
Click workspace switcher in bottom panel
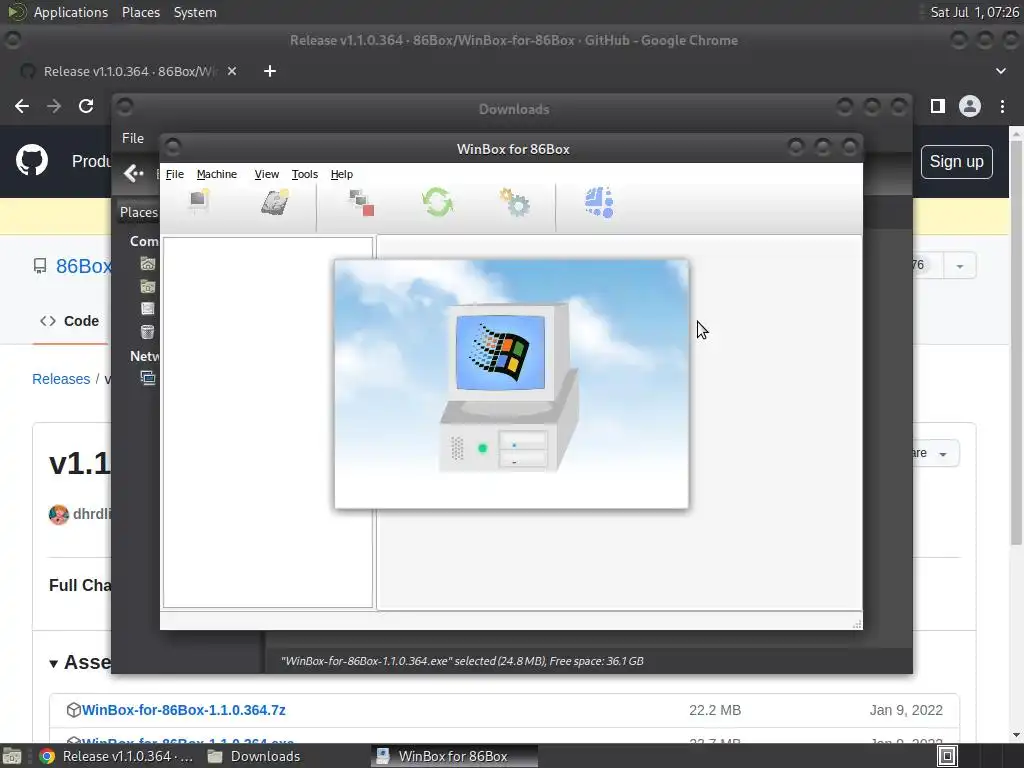coord(948,756)
